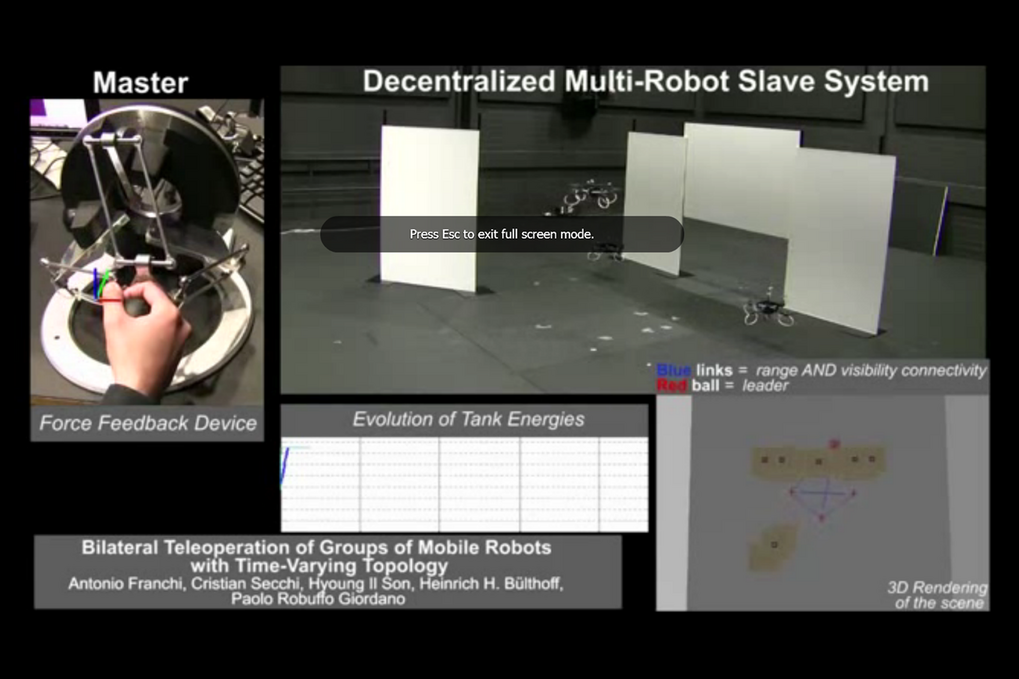Click the 'Press Esc to exit' fullscreen notice

click(501, 234)
